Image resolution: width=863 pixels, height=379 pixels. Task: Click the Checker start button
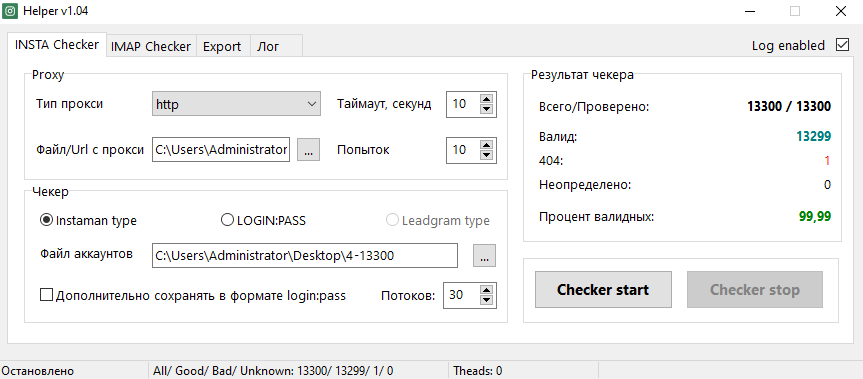[603, 289]
